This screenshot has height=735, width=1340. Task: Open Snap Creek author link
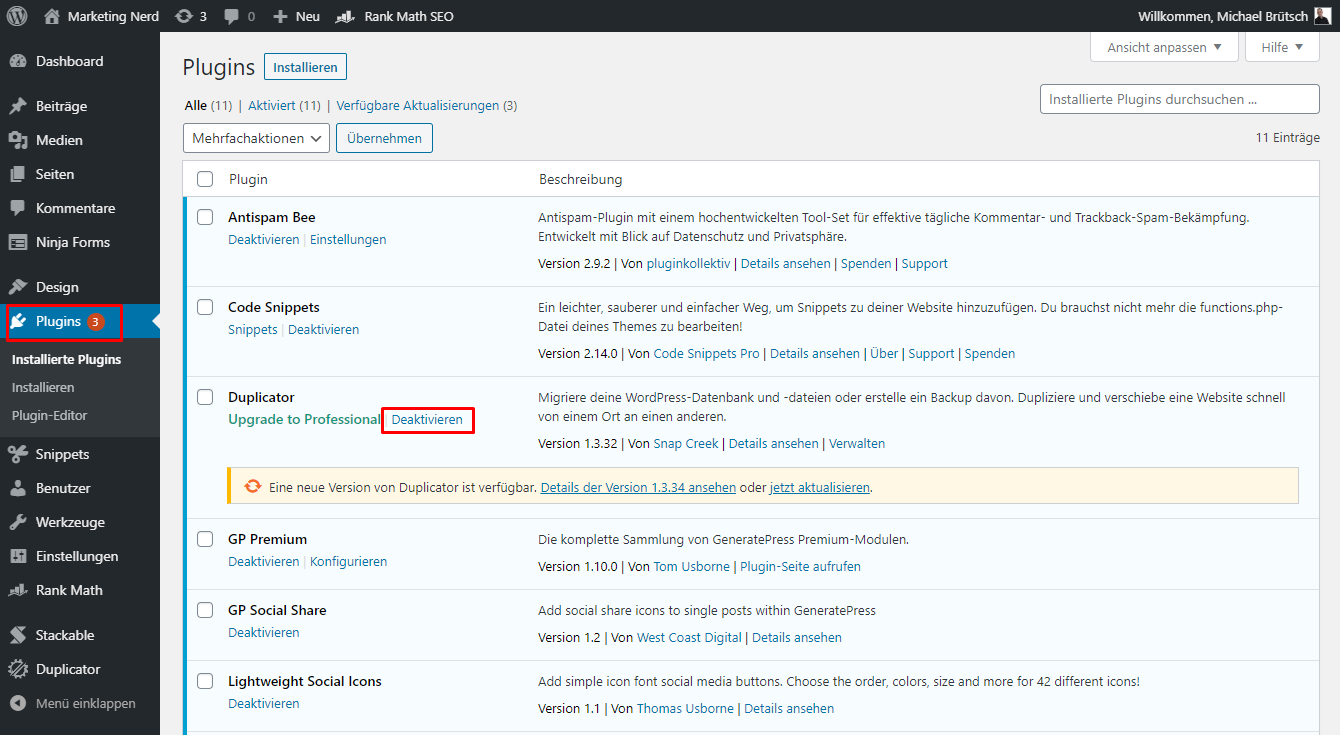pyautogui.click(x=686, y=444)
